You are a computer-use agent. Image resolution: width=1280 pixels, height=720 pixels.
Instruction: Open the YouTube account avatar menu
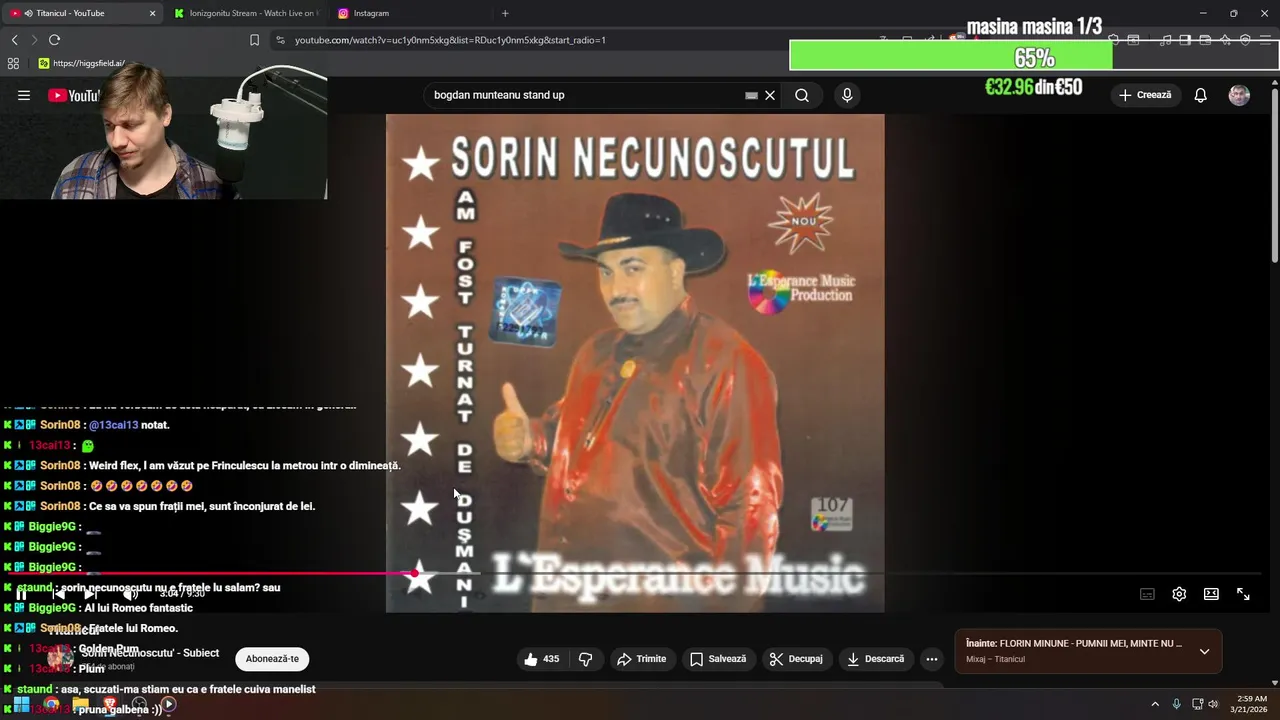point(1239,95)
